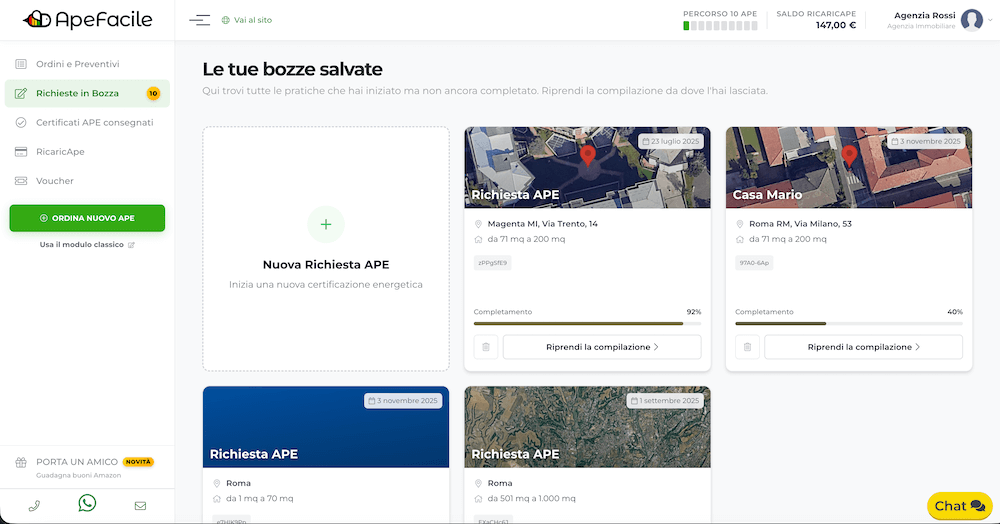
Task: Click the green plus icon for new request
Action: [x=325, y=225]
